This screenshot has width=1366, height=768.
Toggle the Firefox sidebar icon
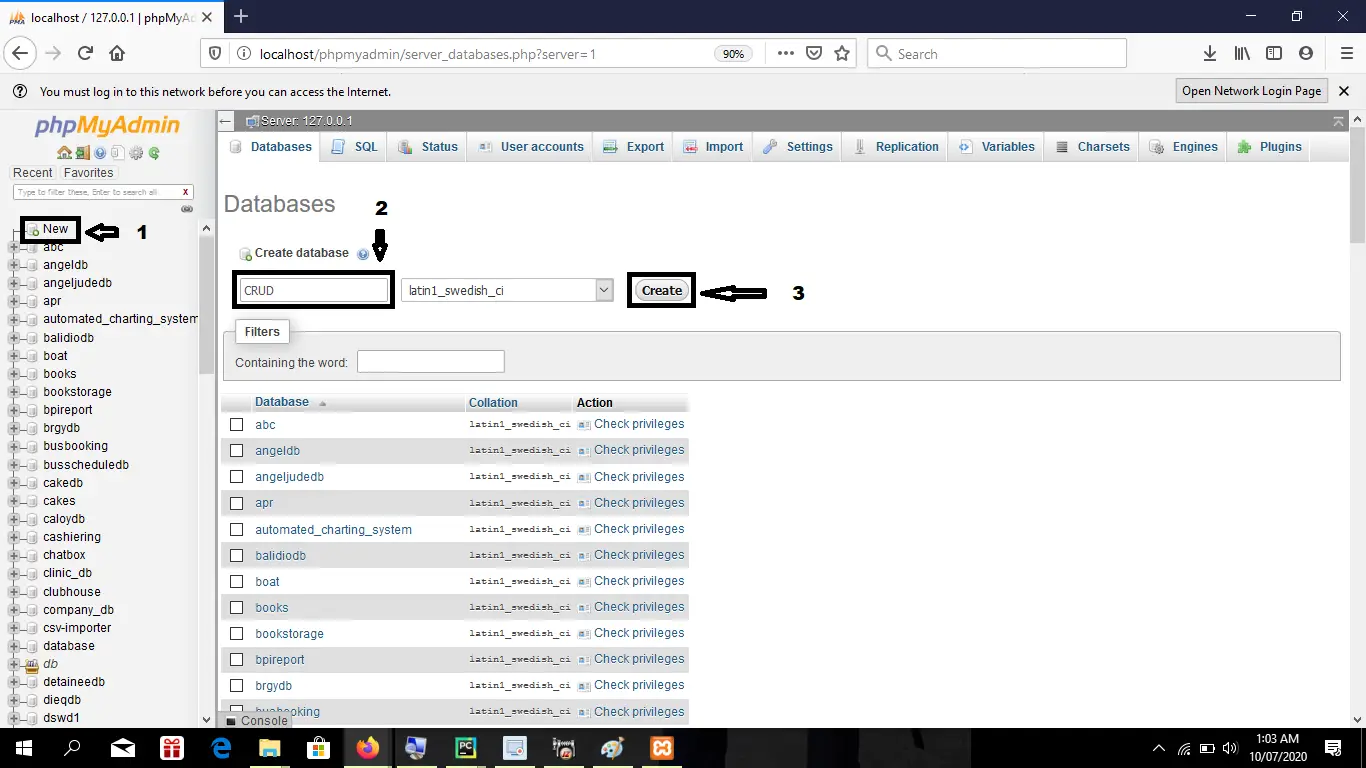(1274, 53)
